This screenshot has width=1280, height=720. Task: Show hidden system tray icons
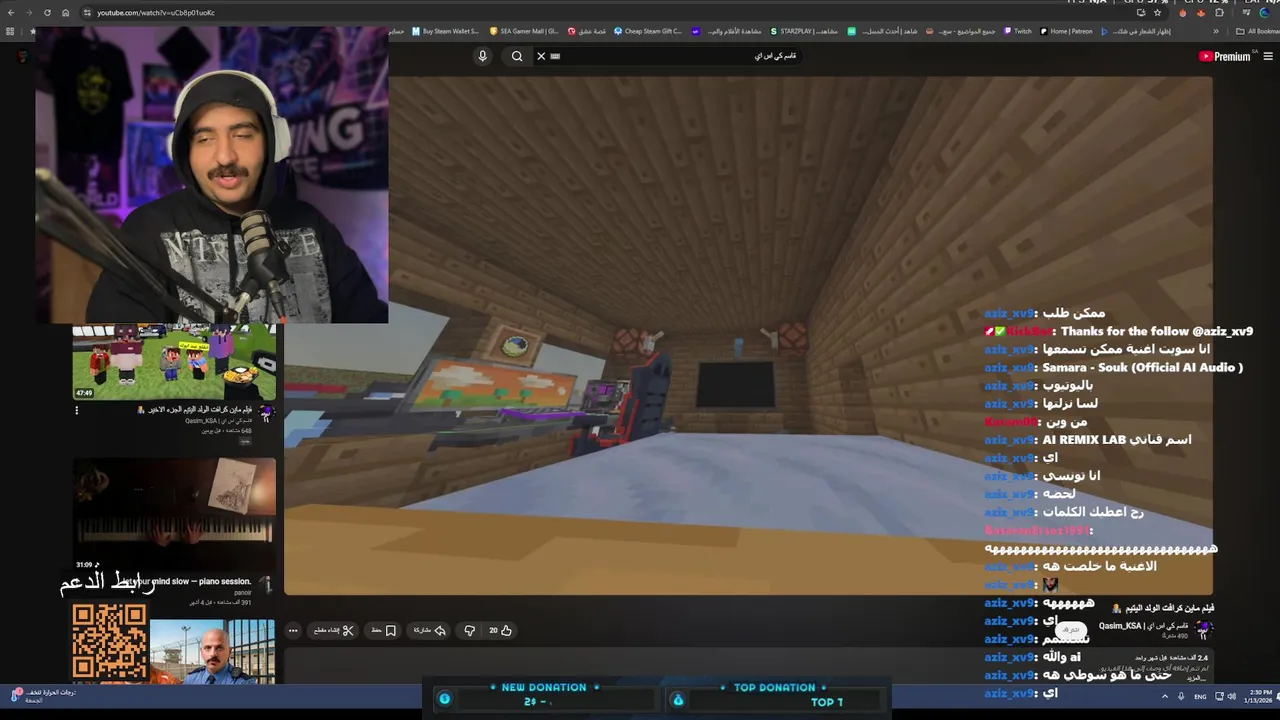[x=1166, y=696]
